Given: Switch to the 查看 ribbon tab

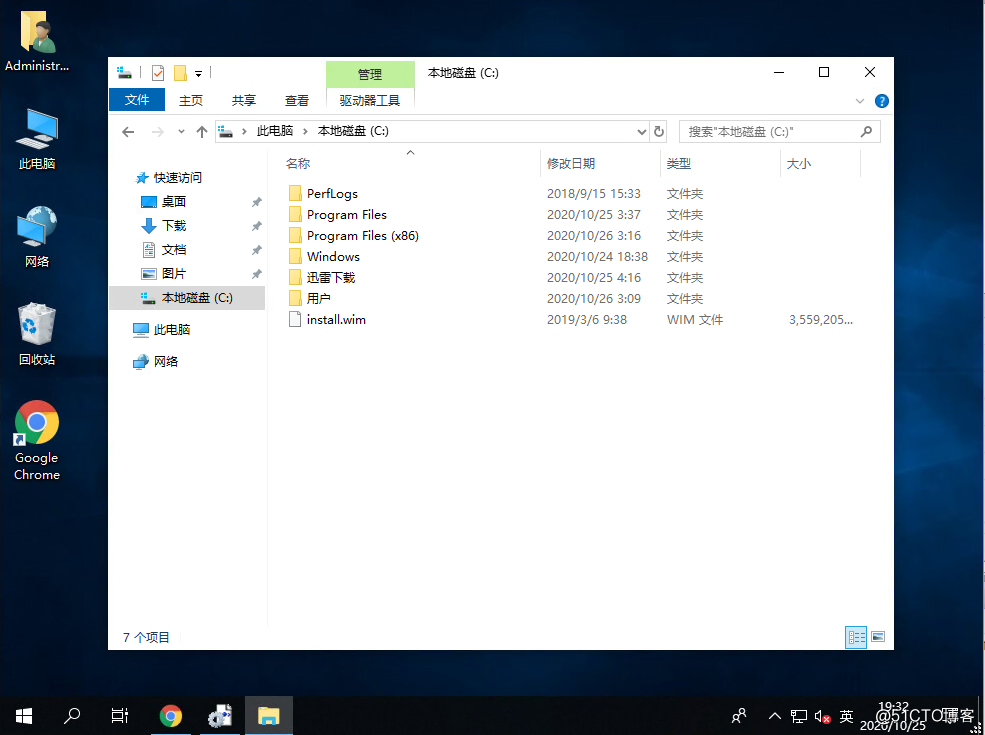Looking at the screenshot, I should 296,100.
